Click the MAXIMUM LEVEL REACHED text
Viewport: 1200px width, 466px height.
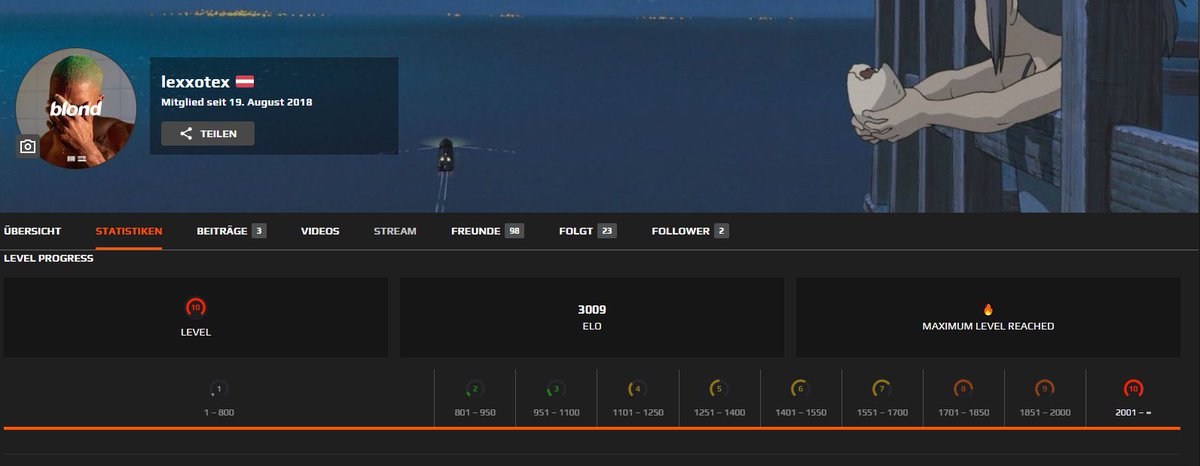click(x=988, y=326)
